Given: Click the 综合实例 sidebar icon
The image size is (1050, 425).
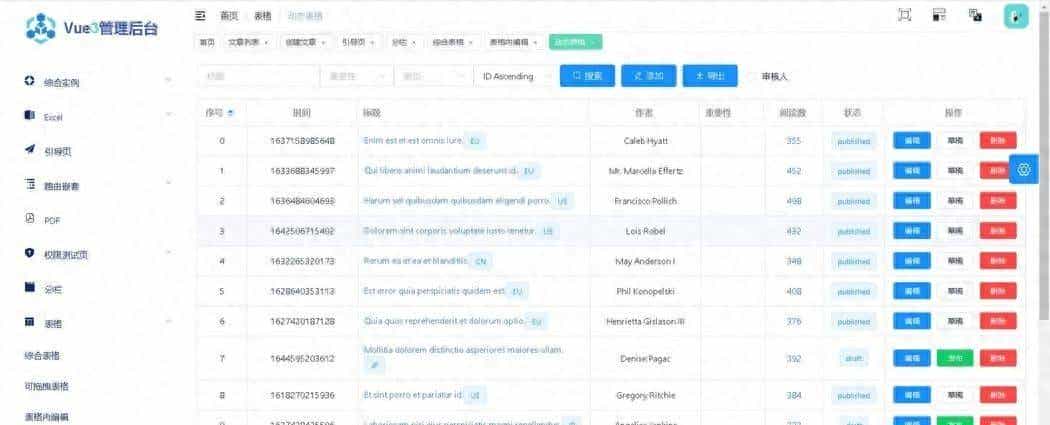Looking at the screenshot, I should (29, 81).
